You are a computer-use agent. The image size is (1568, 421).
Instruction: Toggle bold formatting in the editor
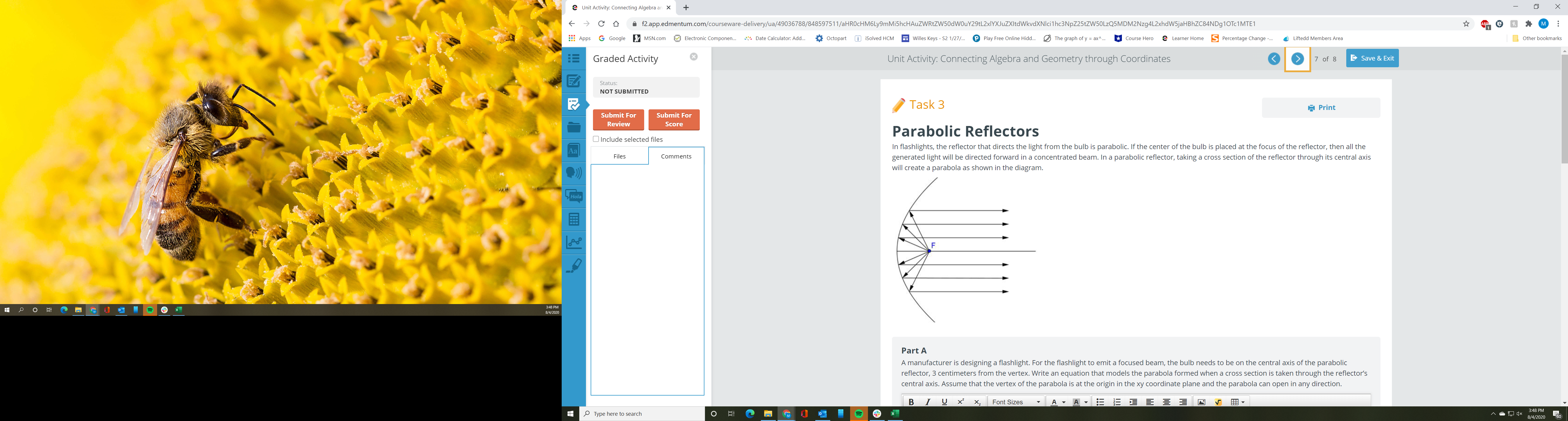(x=911, y=402)
